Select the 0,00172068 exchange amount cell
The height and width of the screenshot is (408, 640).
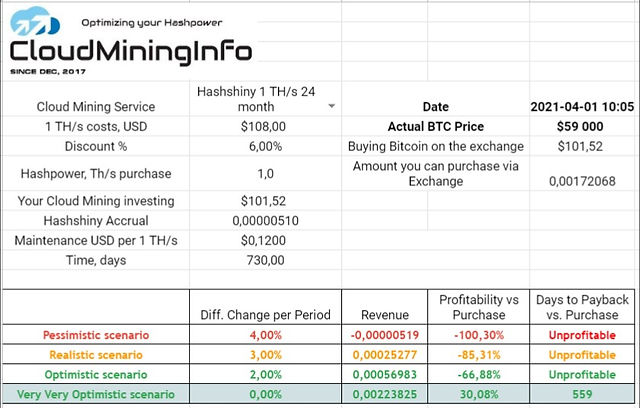580,182
